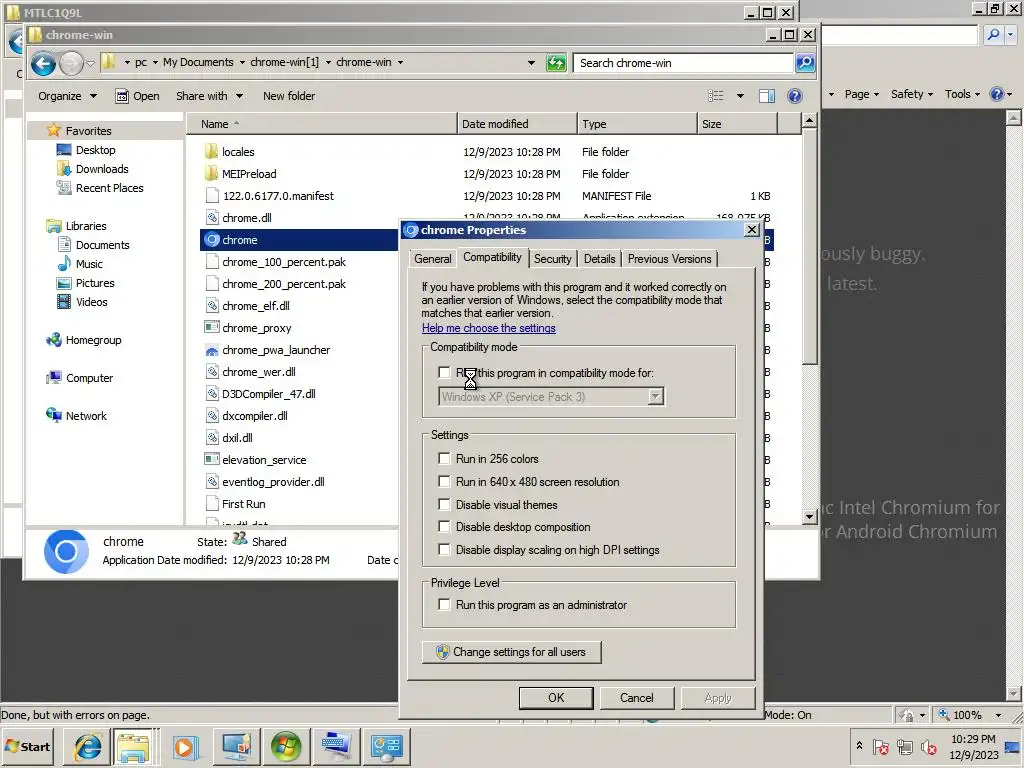This screenshot has height=768, width=1024.
Task: Click the magnifier icon in the browser window
Action: 994,35
